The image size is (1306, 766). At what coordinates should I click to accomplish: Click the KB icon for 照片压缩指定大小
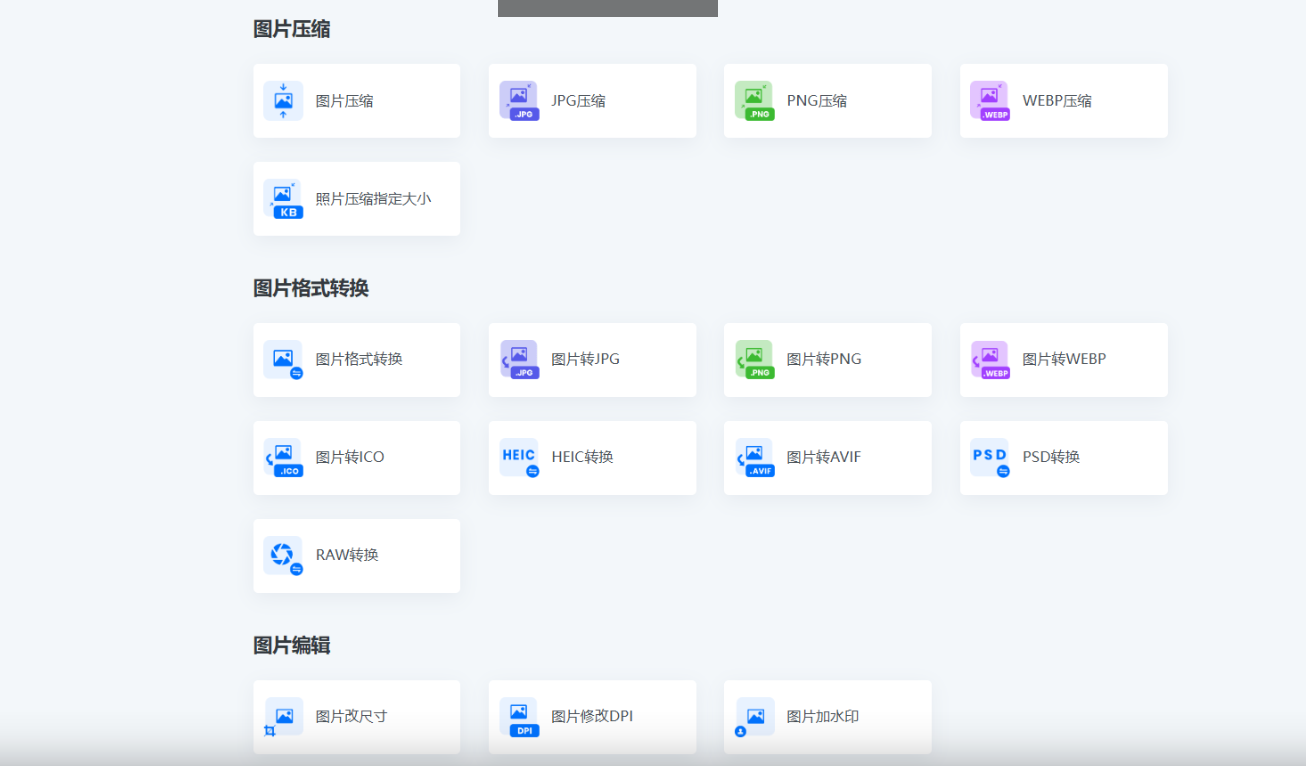click(x=283, y=199)
